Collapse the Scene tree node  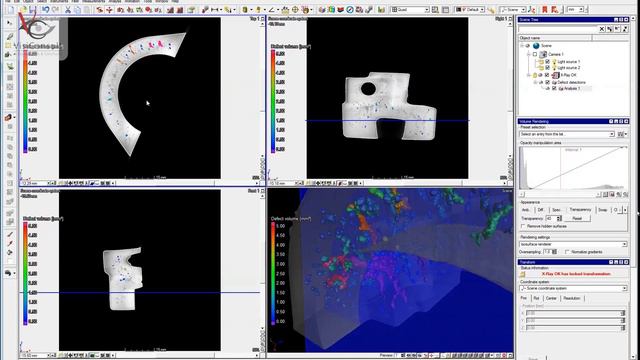click(x=522, y=46)
